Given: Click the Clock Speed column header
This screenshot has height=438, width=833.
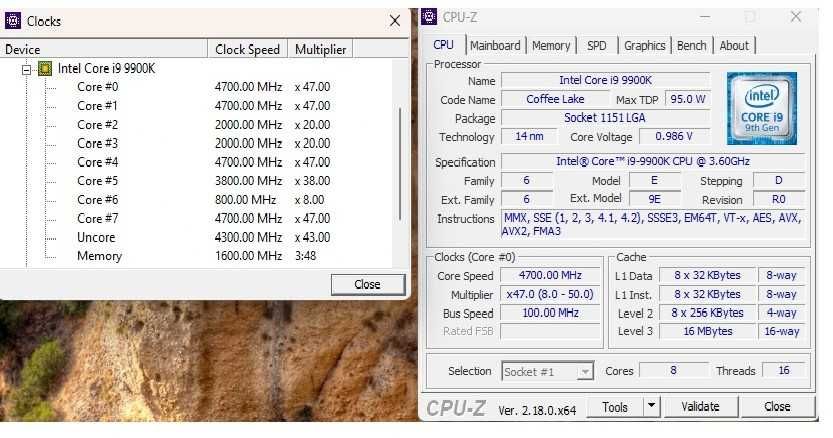Looking at the screenshot, I should tap(248, 49).
